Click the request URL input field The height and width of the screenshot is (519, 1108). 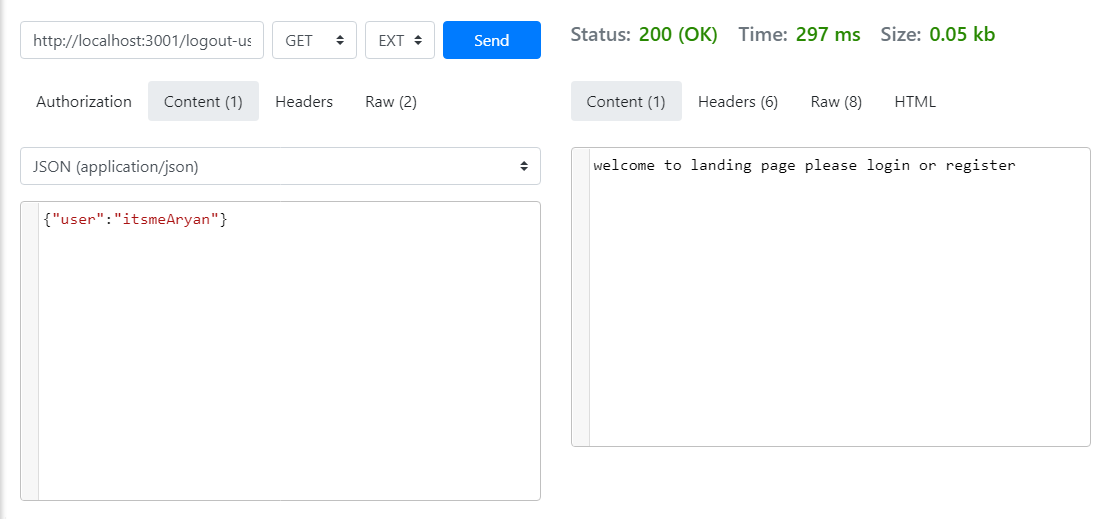coord(142,40)
